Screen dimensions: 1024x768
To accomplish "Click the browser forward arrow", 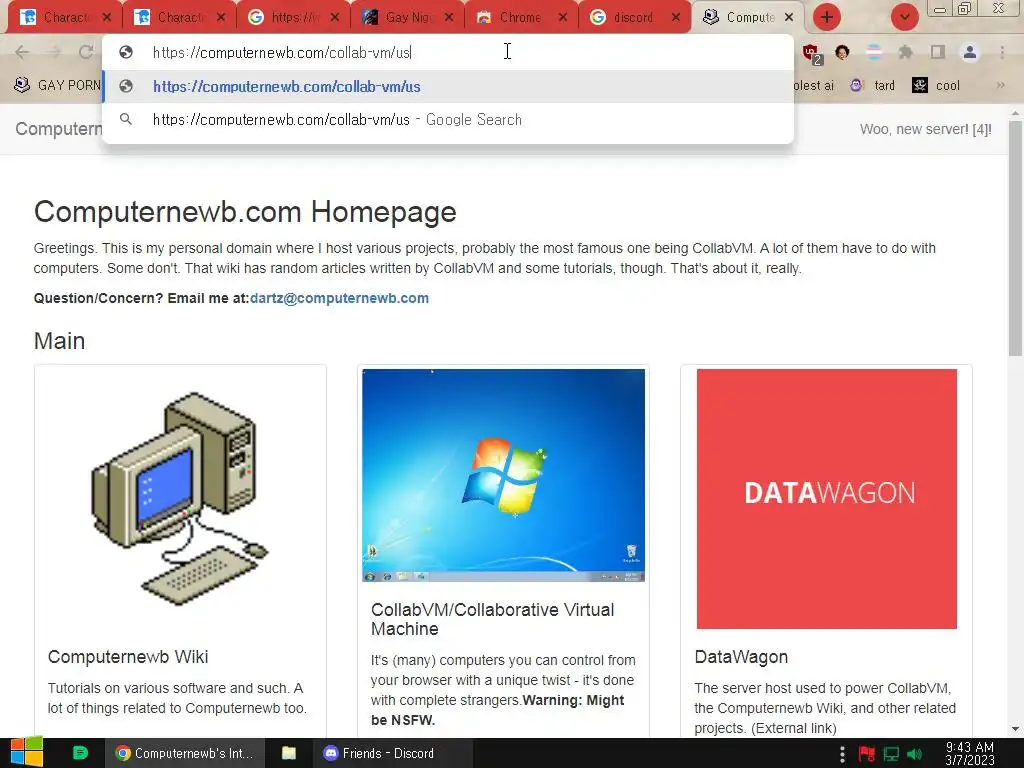I will point(54,52).
